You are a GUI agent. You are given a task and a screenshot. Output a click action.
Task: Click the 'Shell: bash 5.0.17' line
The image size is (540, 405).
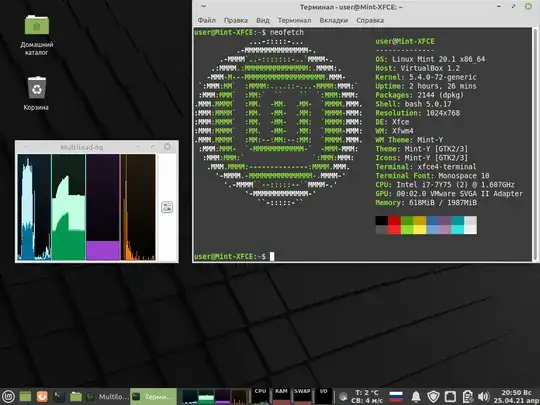[413, 104]
